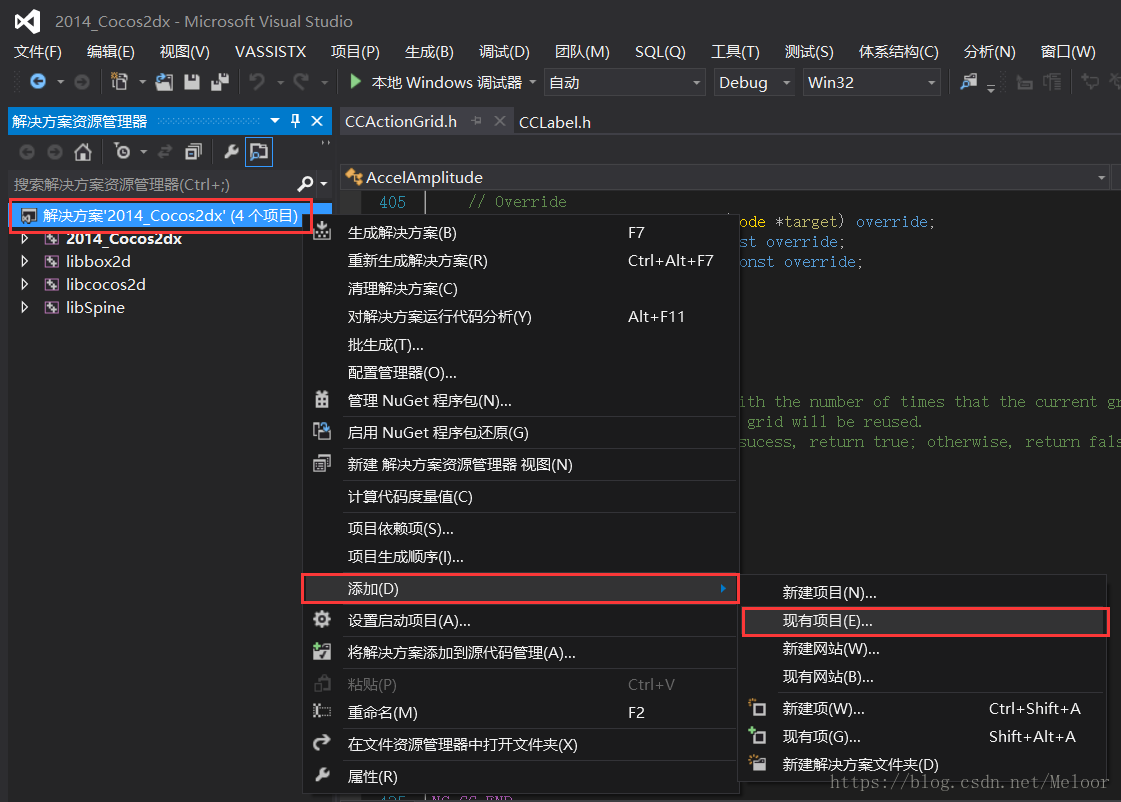Click the Properties wrench icon in Solution Explorer toolbar
Screen dimensions: 1121x802
point(231,152)
